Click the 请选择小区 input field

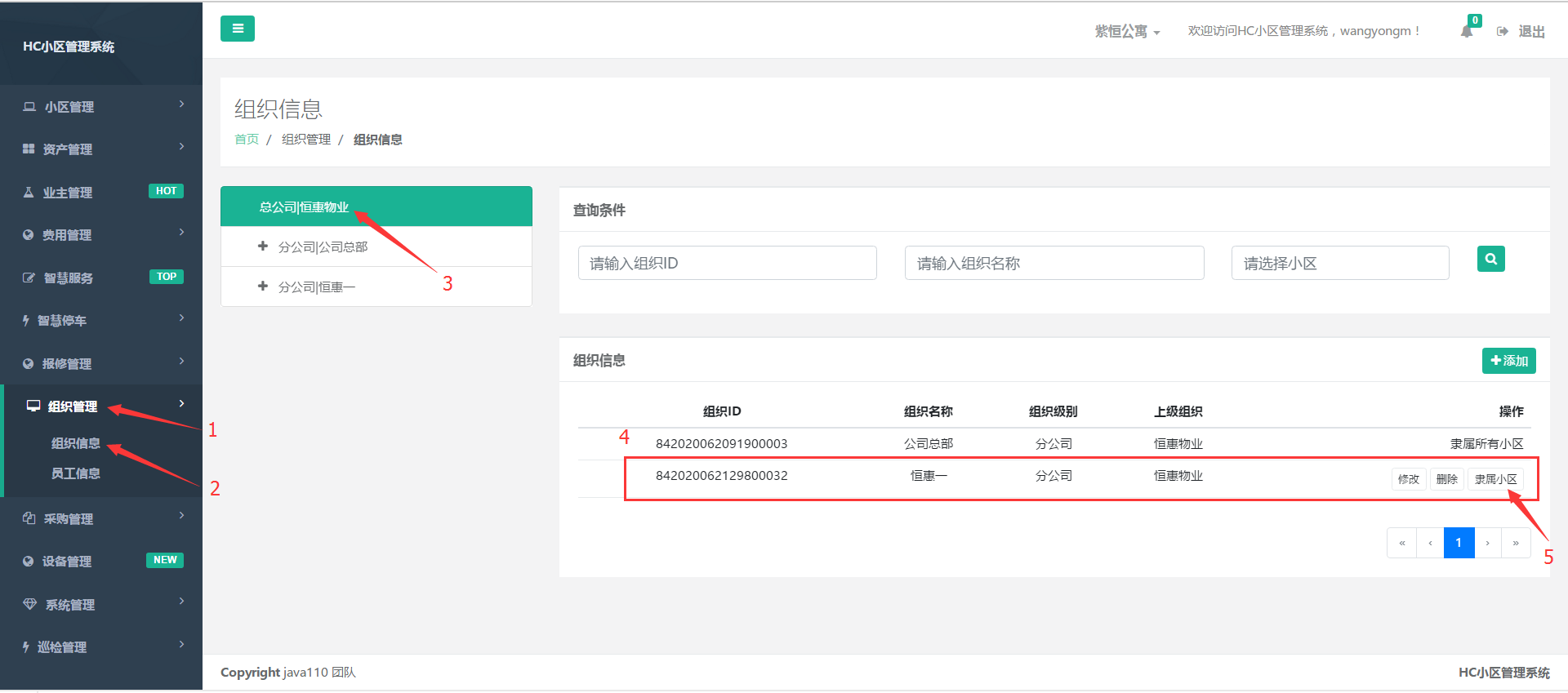[1340, 263]
